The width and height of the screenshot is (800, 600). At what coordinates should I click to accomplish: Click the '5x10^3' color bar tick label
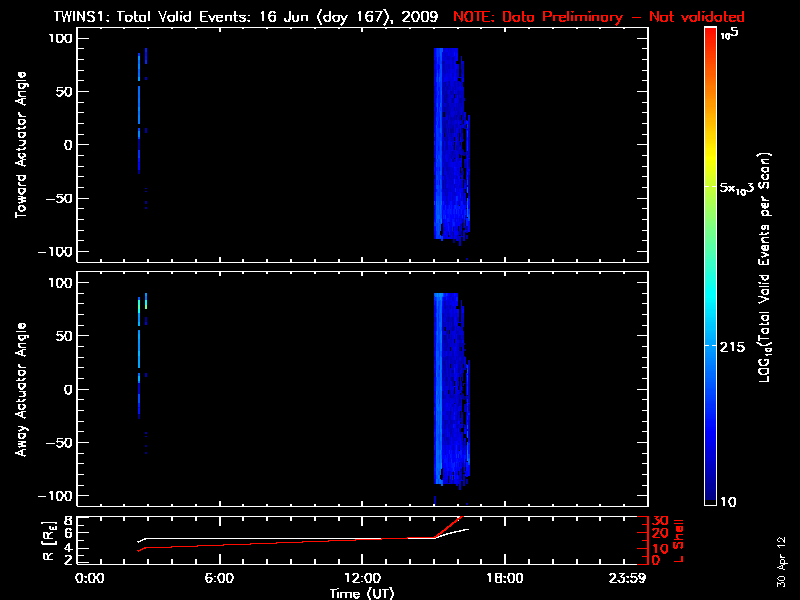tap(740, 188)
